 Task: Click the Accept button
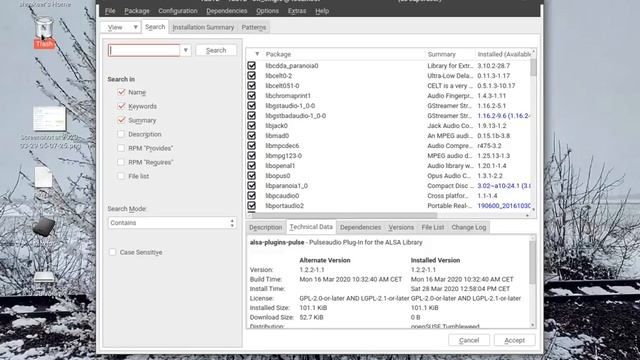click(x=515, y=340)
